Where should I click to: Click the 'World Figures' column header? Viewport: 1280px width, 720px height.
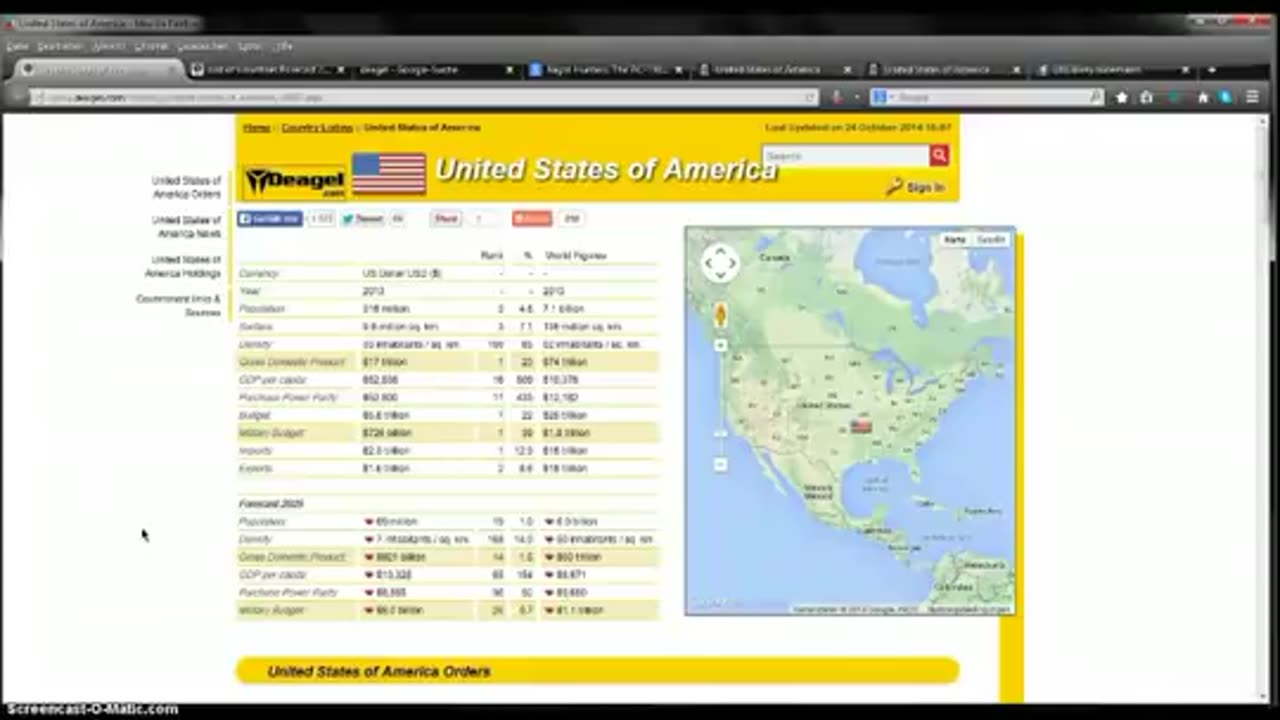pos(576,256)
